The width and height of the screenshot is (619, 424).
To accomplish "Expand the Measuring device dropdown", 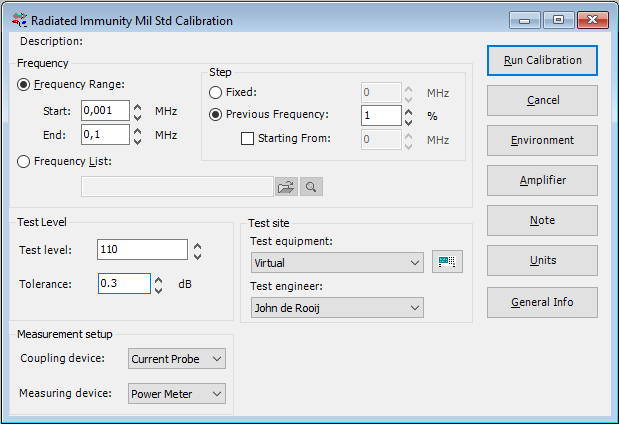I will 177,394.
